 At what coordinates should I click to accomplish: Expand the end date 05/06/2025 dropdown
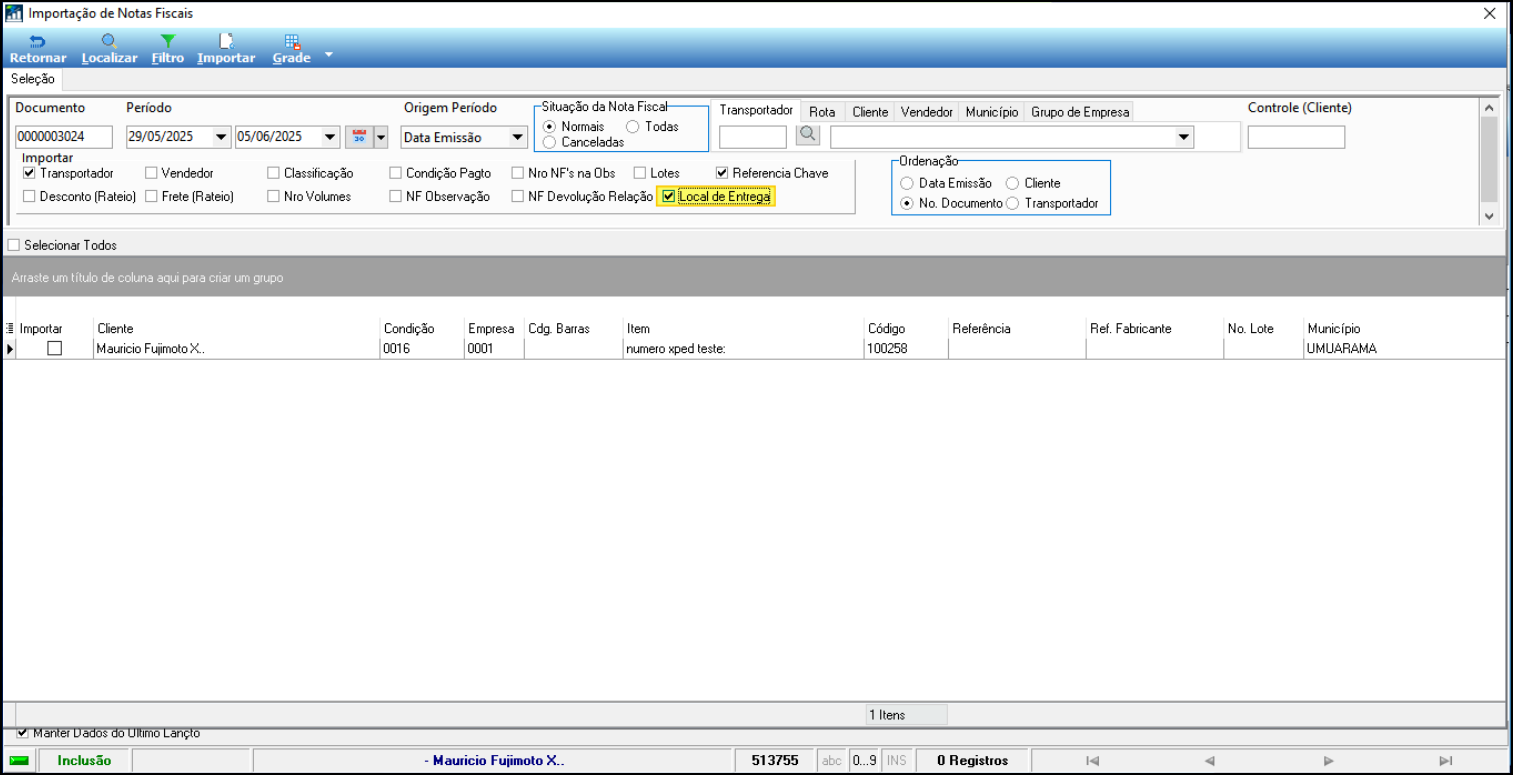[330, 137]
